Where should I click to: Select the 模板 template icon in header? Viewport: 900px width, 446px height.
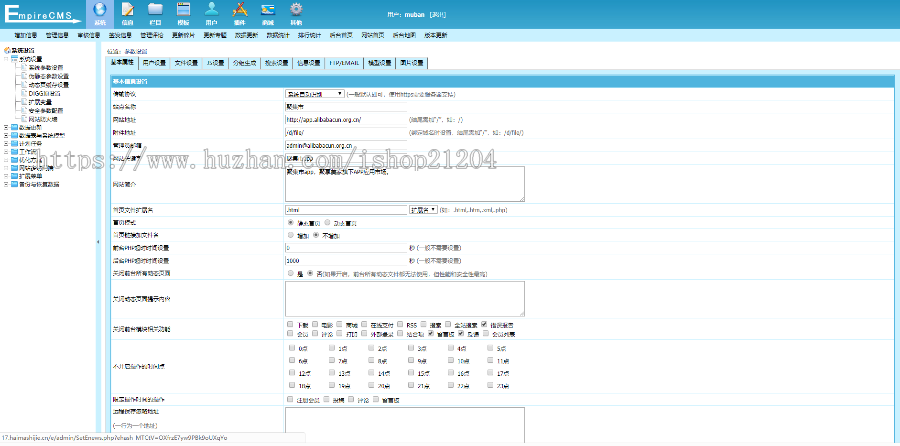click(183, 12)
